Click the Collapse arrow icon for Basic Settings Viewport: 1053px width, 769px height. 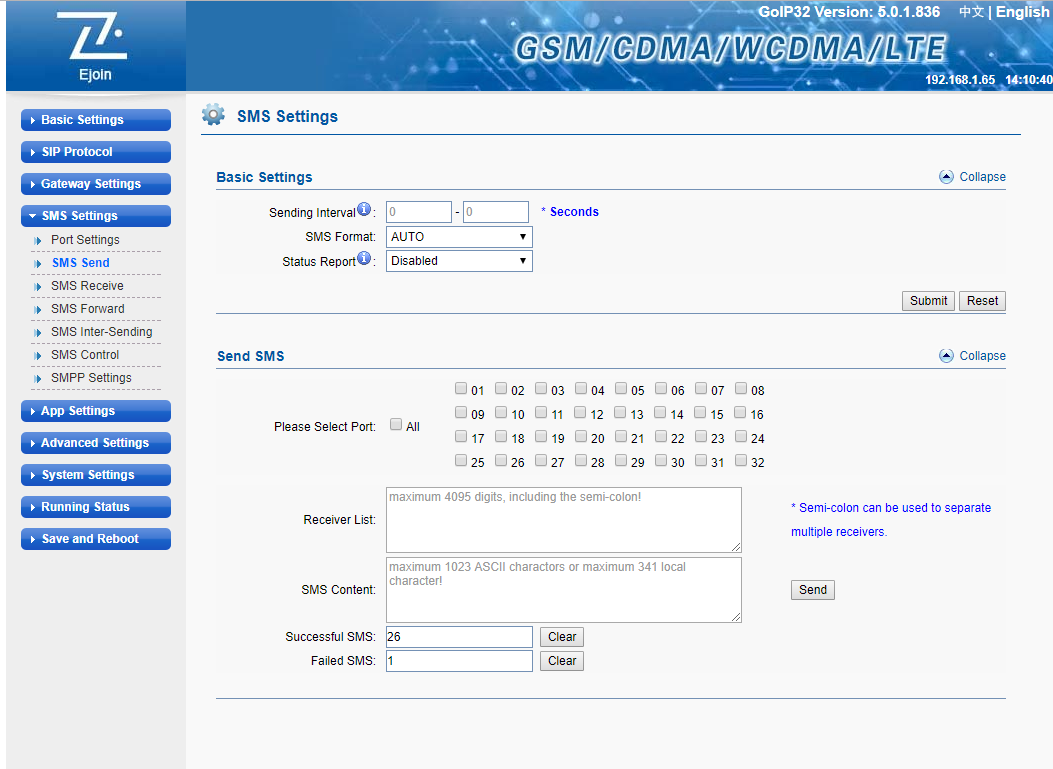coord(946,177)
